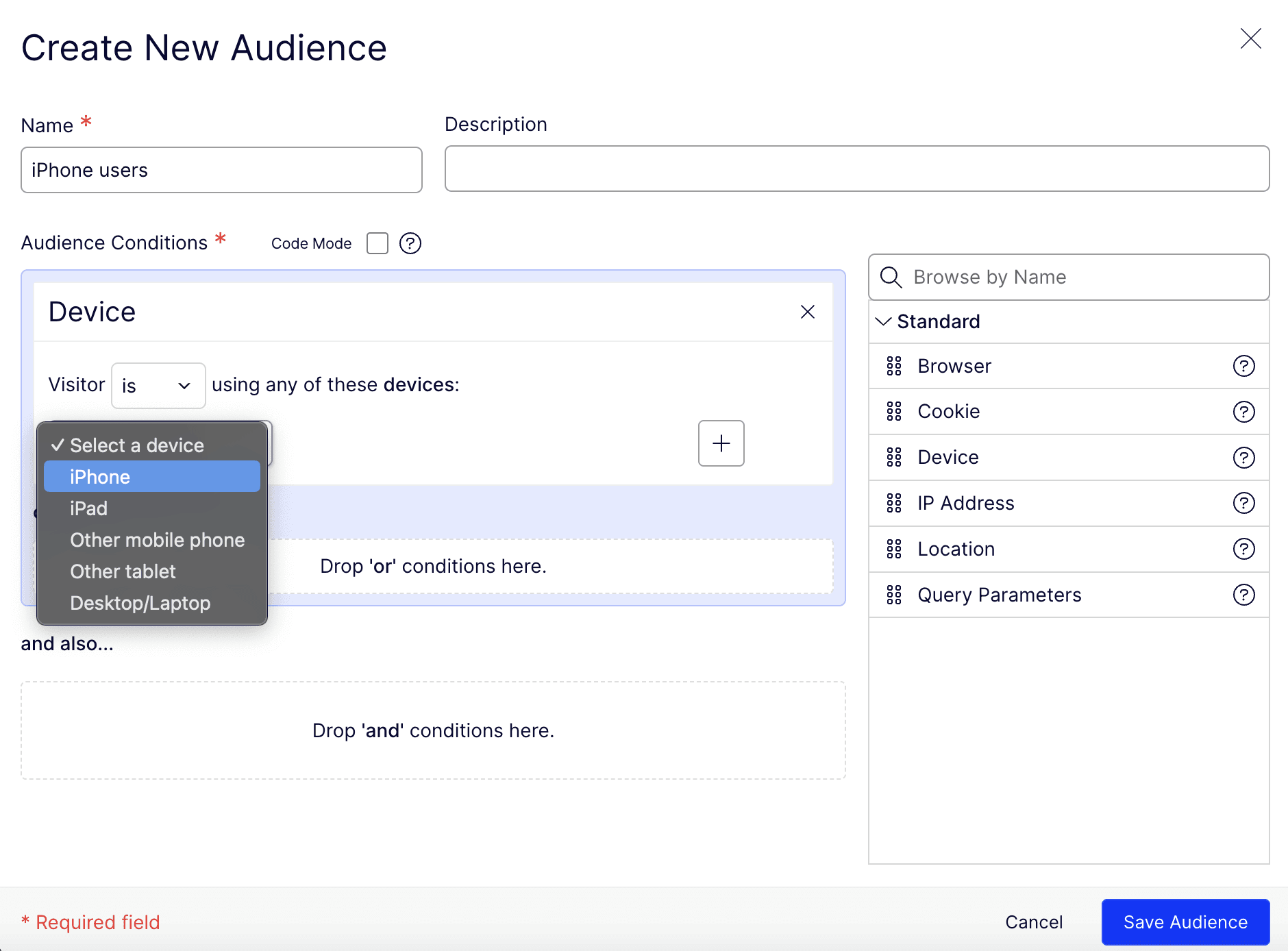Open the help icon for Cookie condition

[1243, 412]
